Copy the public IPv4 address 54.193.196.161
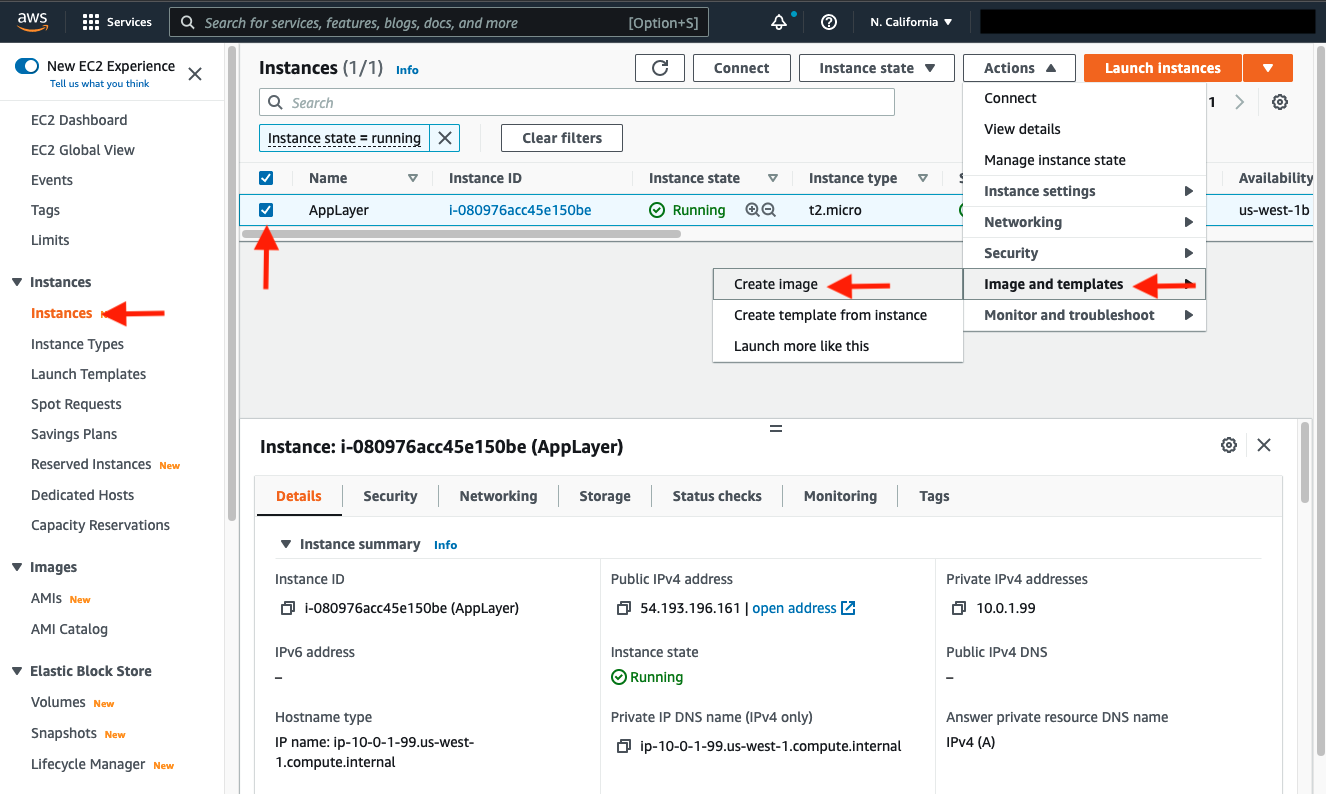Viewport: 1326px width, 794px height. click(624, 608)
